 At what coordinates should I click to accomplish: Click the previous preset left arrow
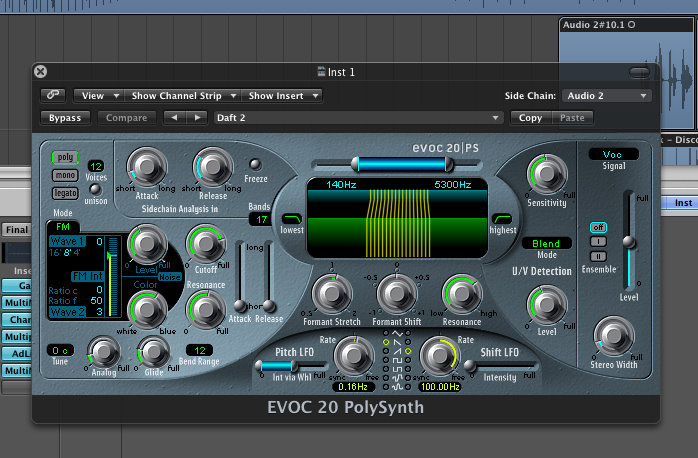click(174, 118)
